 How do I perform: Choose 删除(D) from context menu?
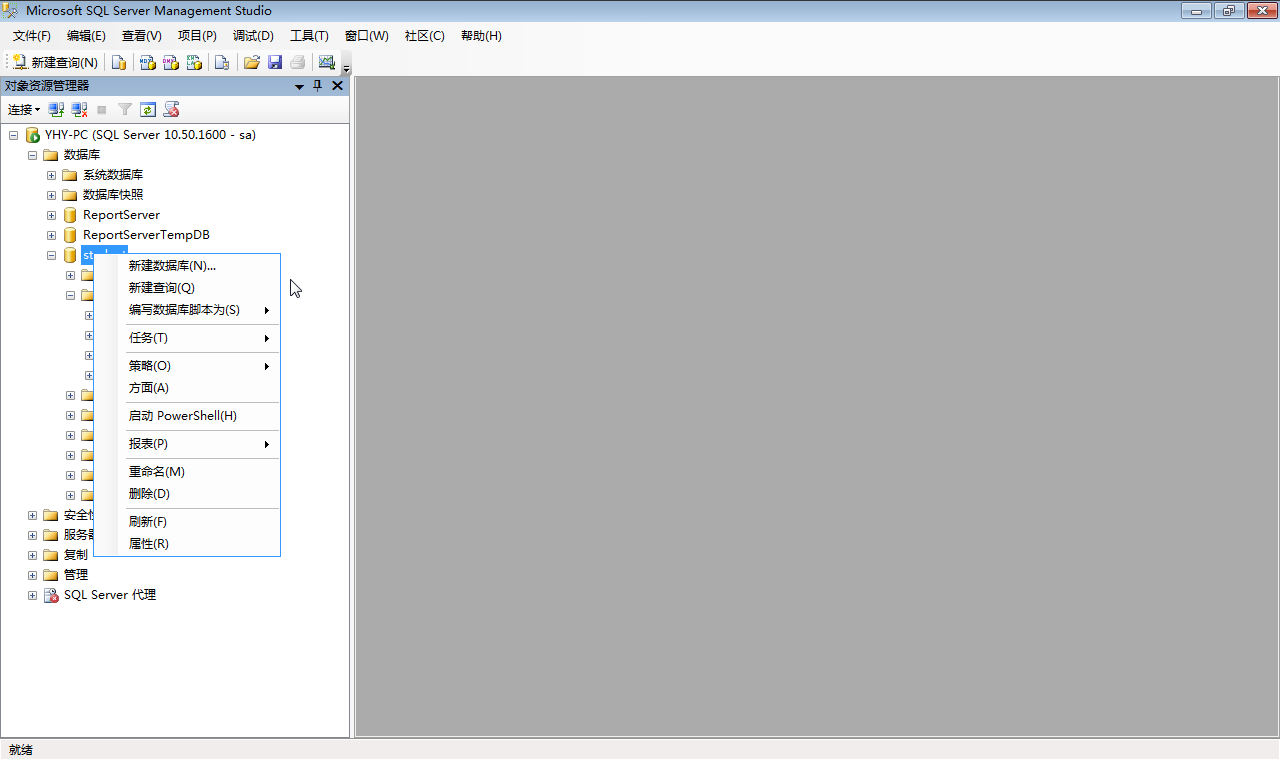187,494
